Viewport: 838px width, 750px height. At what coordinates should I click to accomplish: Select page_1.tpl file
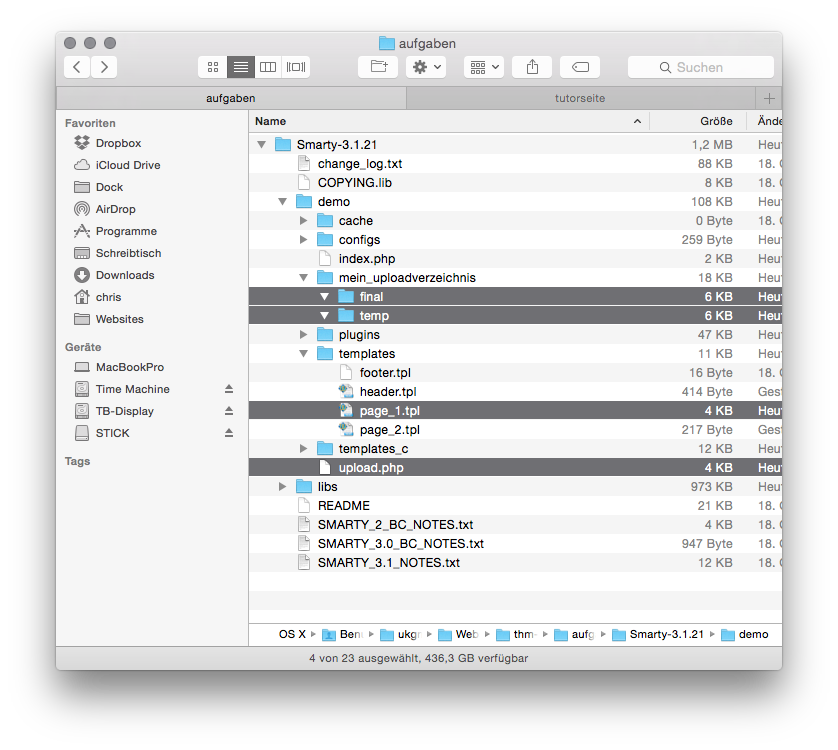point(515,411)
